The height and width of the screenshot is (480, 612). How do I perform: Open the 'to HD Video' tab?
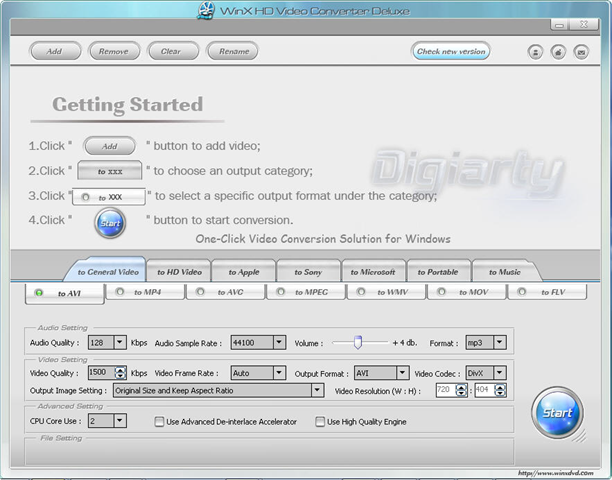[x=179, y=272]
